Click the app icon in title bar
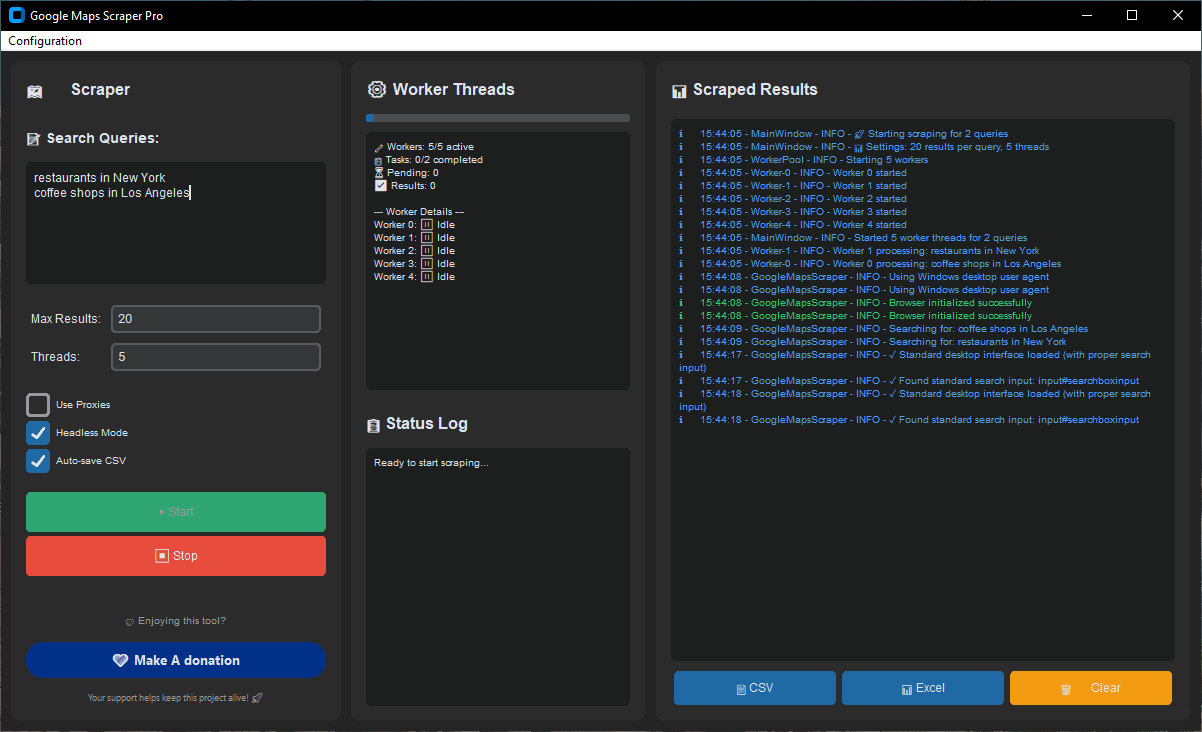This screenshot has width=1202, height=732. [x=16, y=15]
